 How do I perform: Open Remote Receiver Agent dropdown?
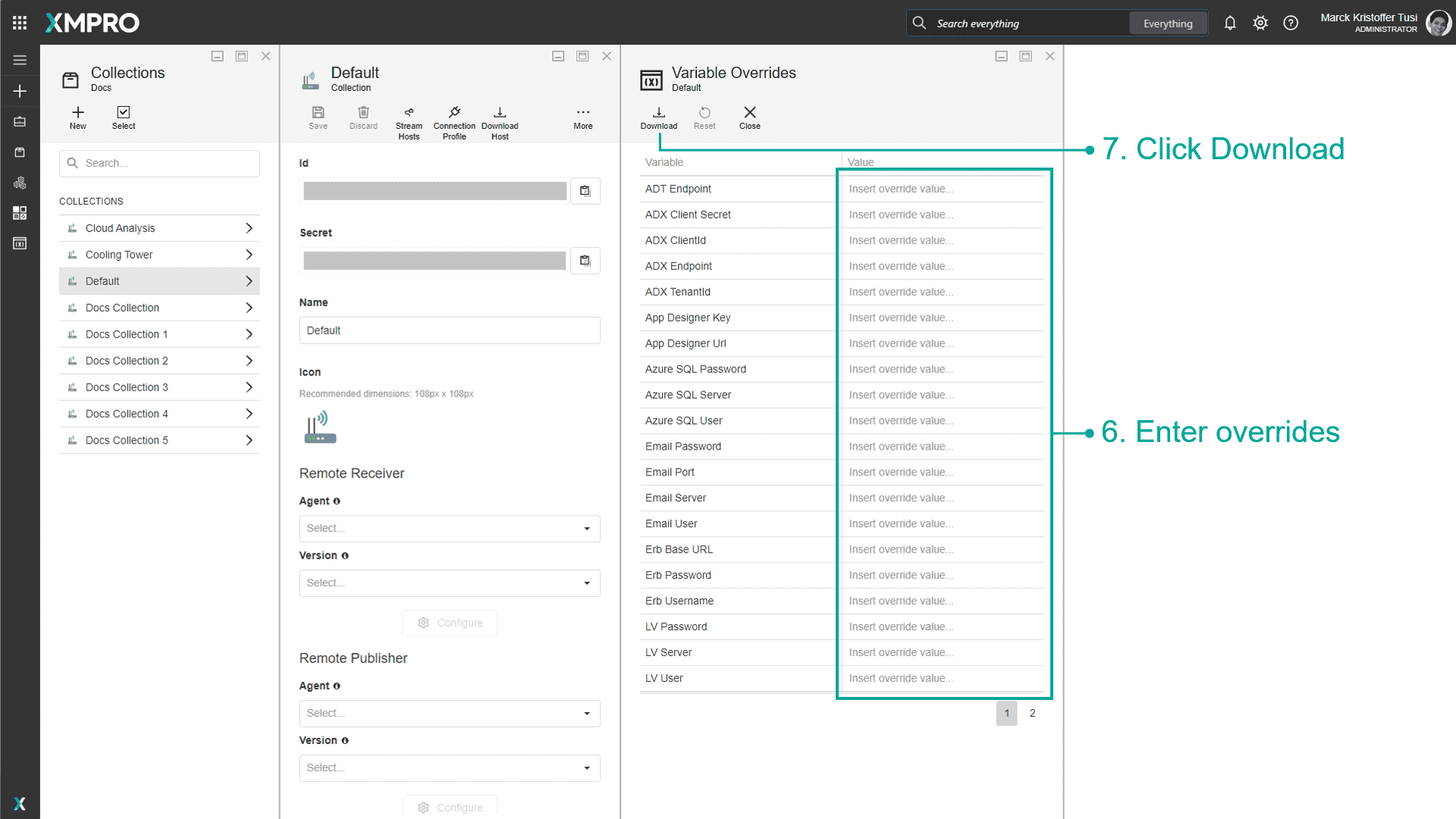click(x=449, y=529)
